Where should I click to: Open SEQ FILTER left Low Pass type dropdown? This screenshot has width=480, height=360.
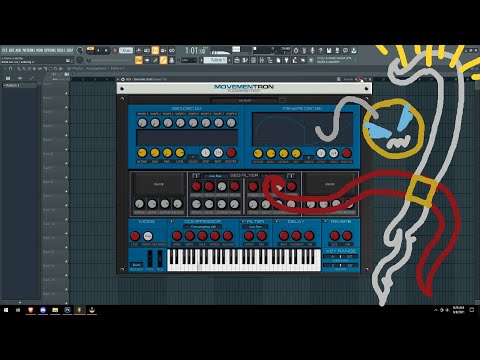pos(215,176)
